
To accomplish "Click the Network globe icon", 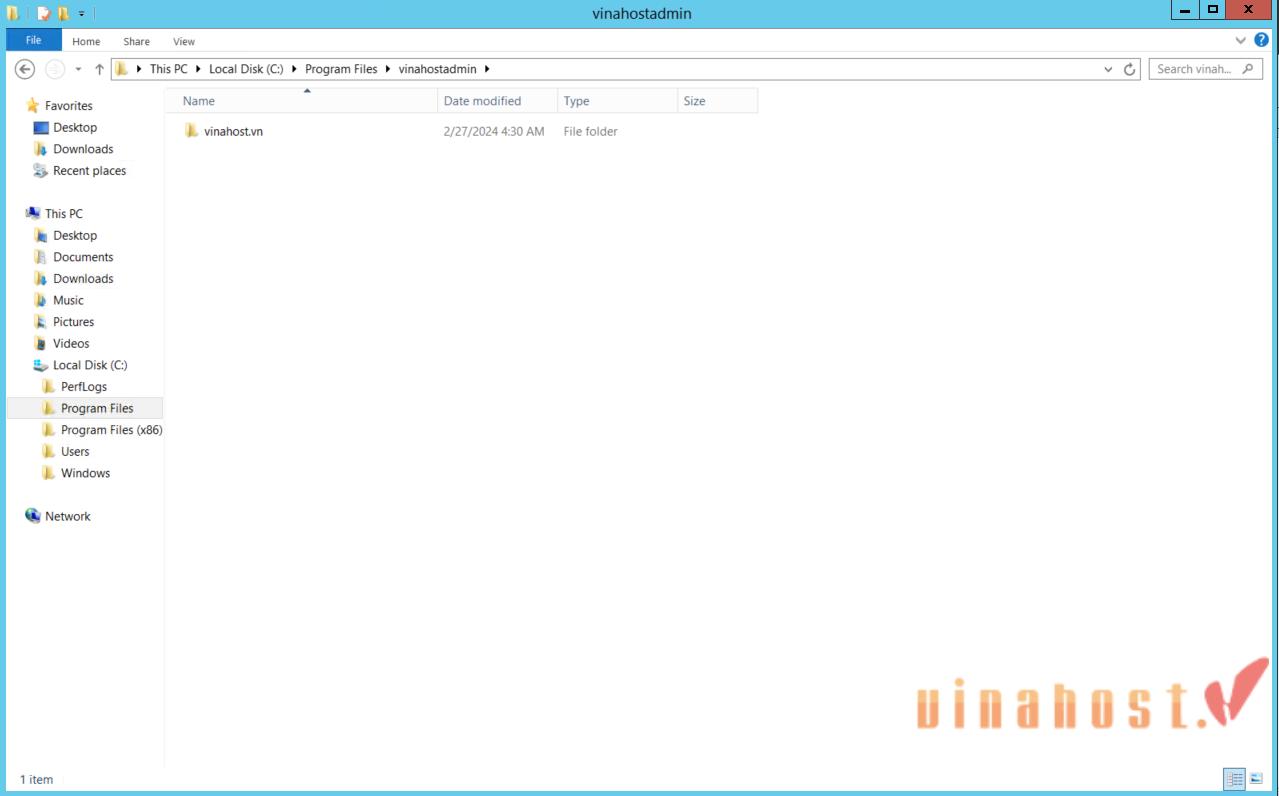I will click(33, 516).
